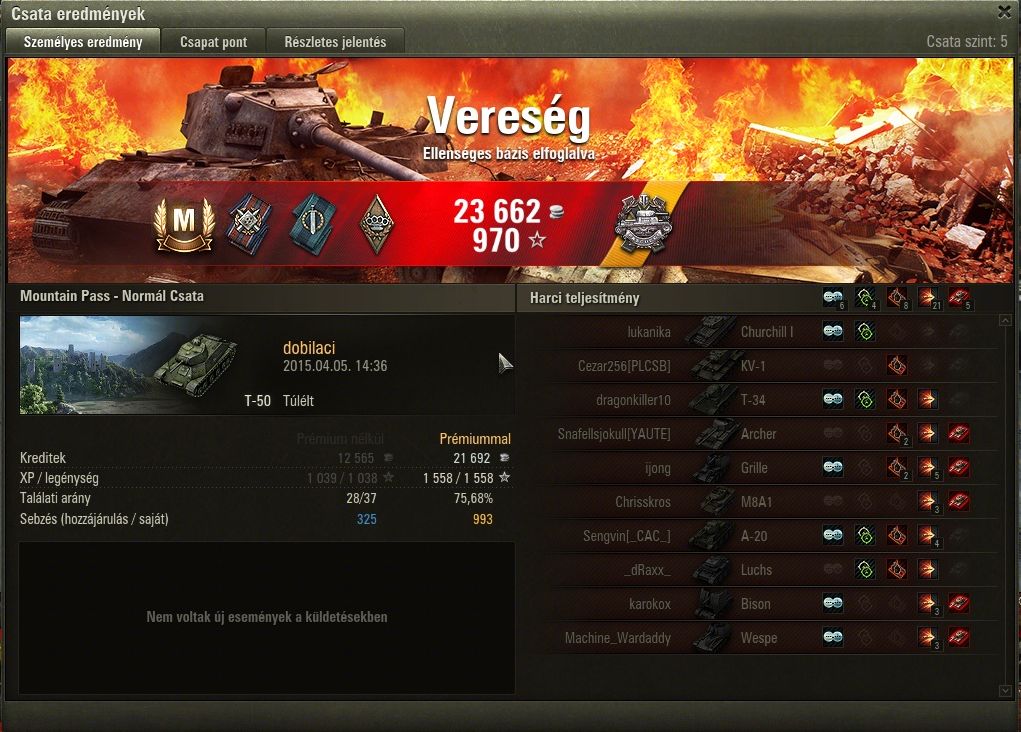
Task: Switch to the Csapat pont tab
Action: (x=214, y=42)
